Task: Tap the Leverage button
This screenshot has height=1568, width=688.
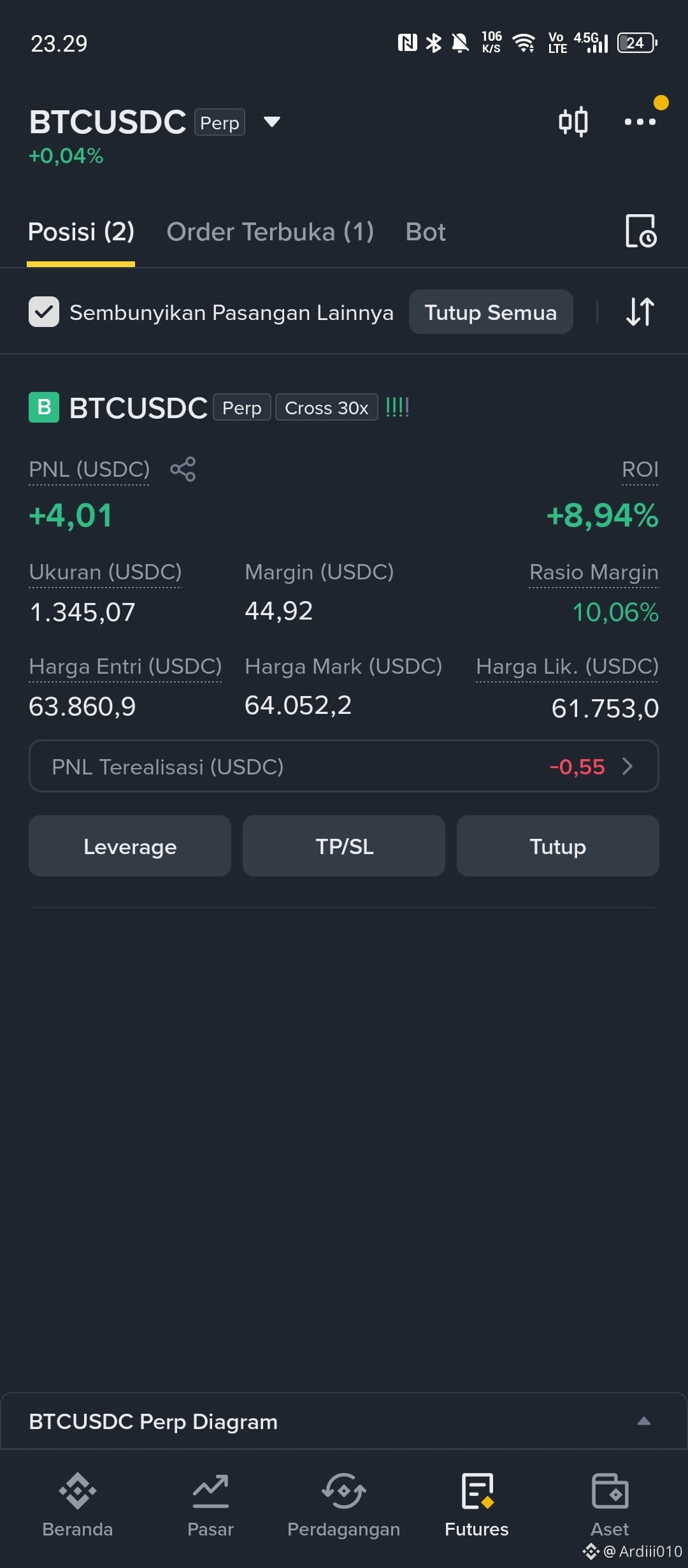Action: (x=130, y=846)
